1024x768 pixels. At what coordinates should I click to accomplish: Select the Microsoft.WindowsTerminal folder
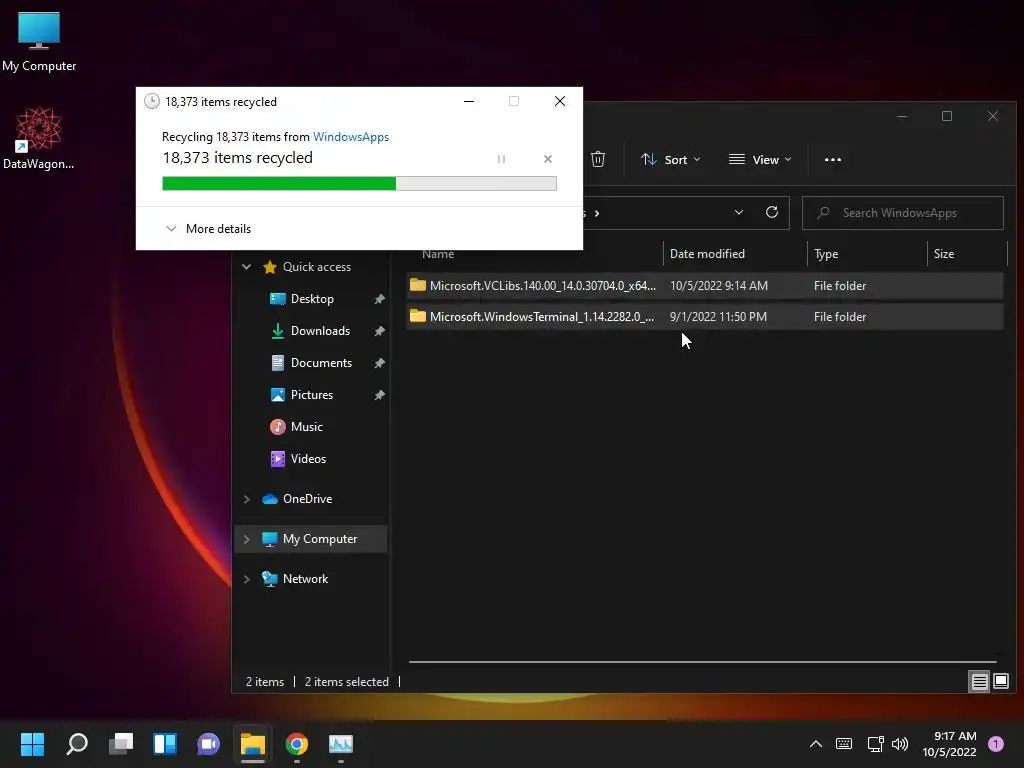point(705,317)
